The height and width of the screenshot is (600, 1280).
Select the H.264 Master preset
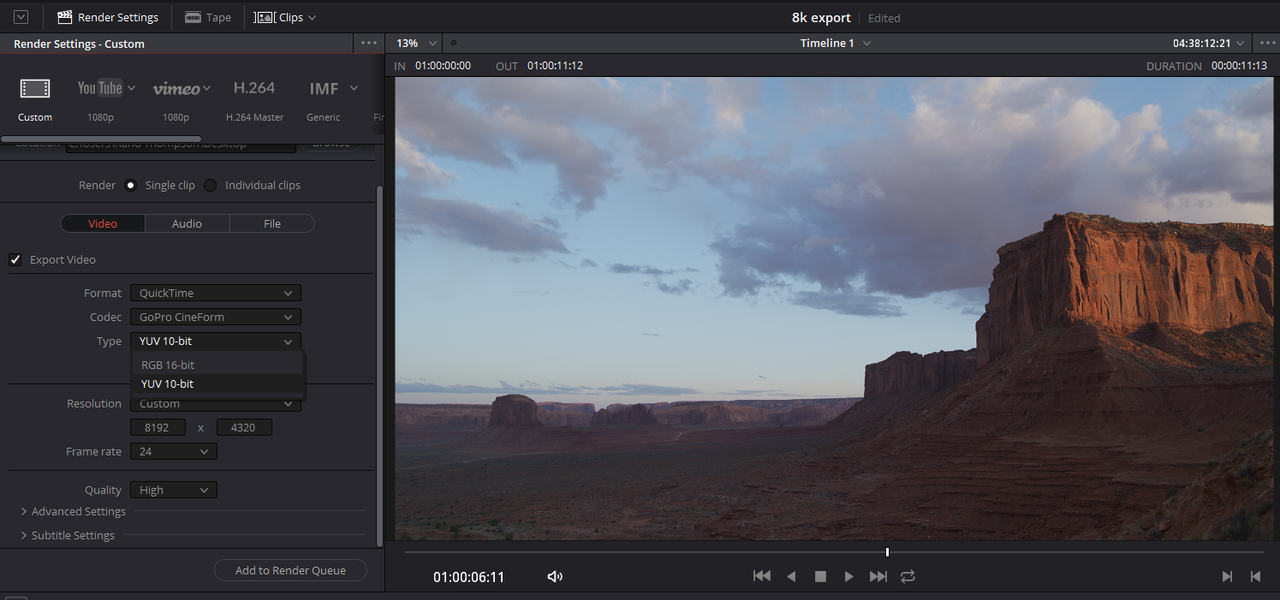click(254, 99)
